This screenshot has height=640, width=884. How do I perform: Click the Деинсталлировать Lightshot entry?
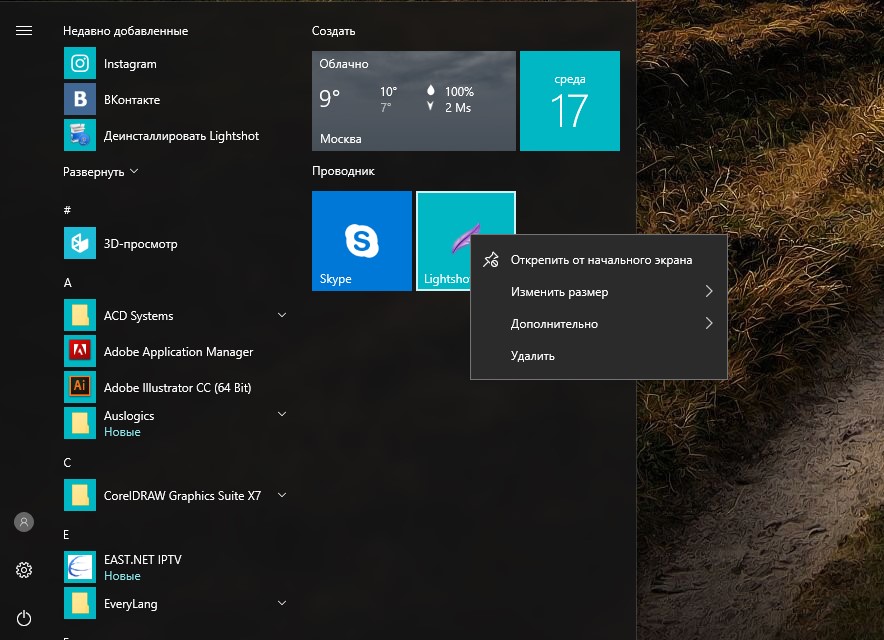pos(181,136)
